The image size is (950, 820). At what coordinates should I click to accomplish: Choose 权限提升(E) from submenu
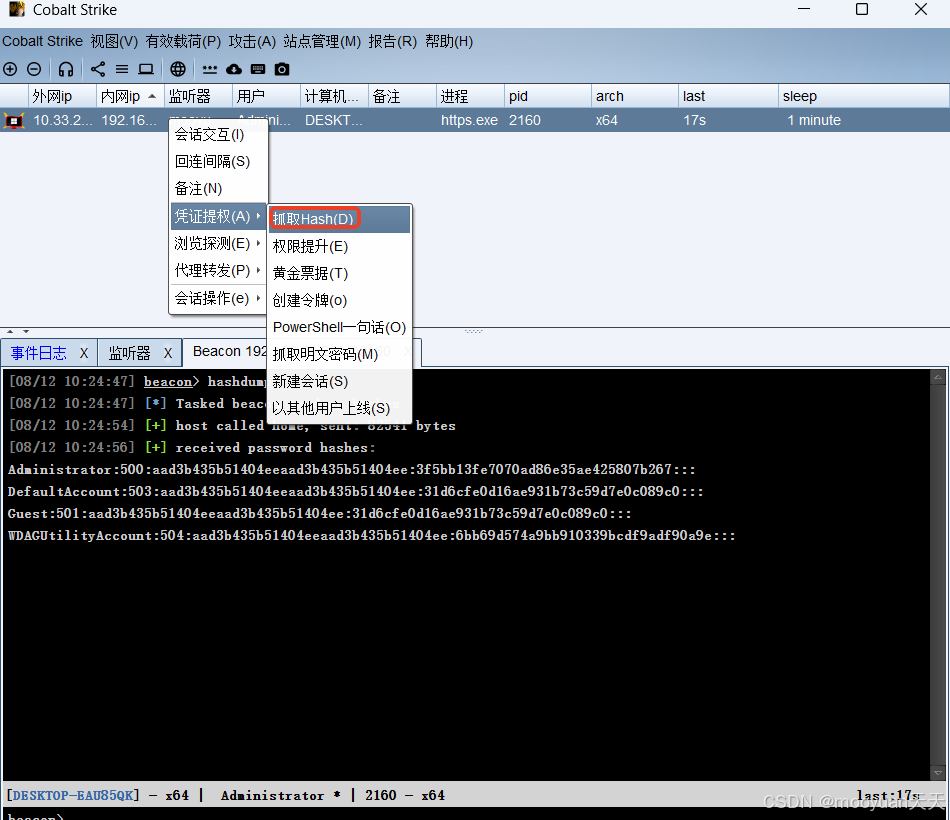(339, 247)
